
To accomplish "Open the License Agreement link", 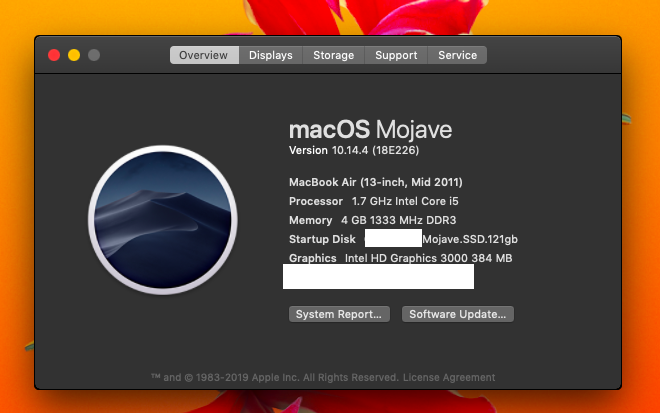I will [449, 377].
